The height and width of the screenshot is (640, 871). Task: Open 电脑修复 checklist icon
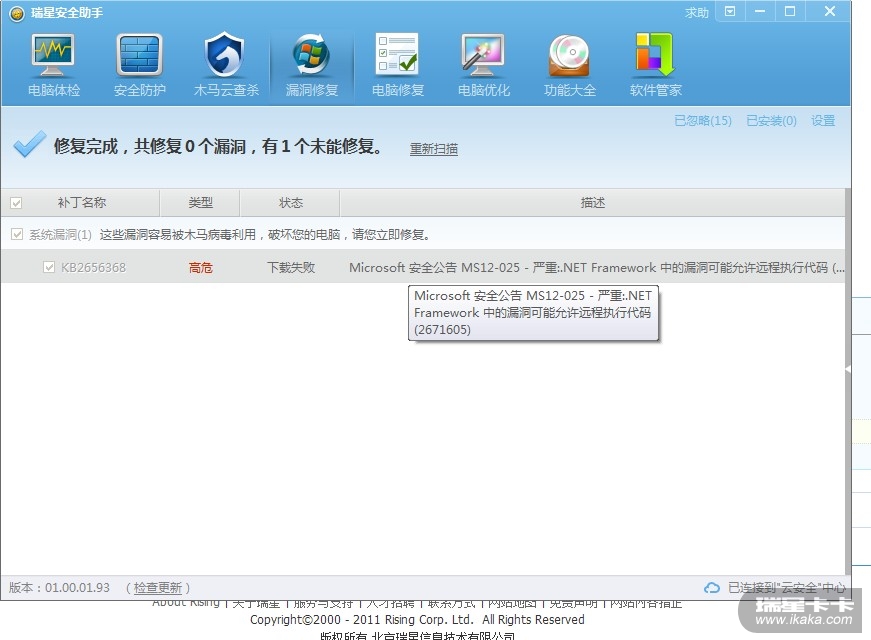click(397, 54)
